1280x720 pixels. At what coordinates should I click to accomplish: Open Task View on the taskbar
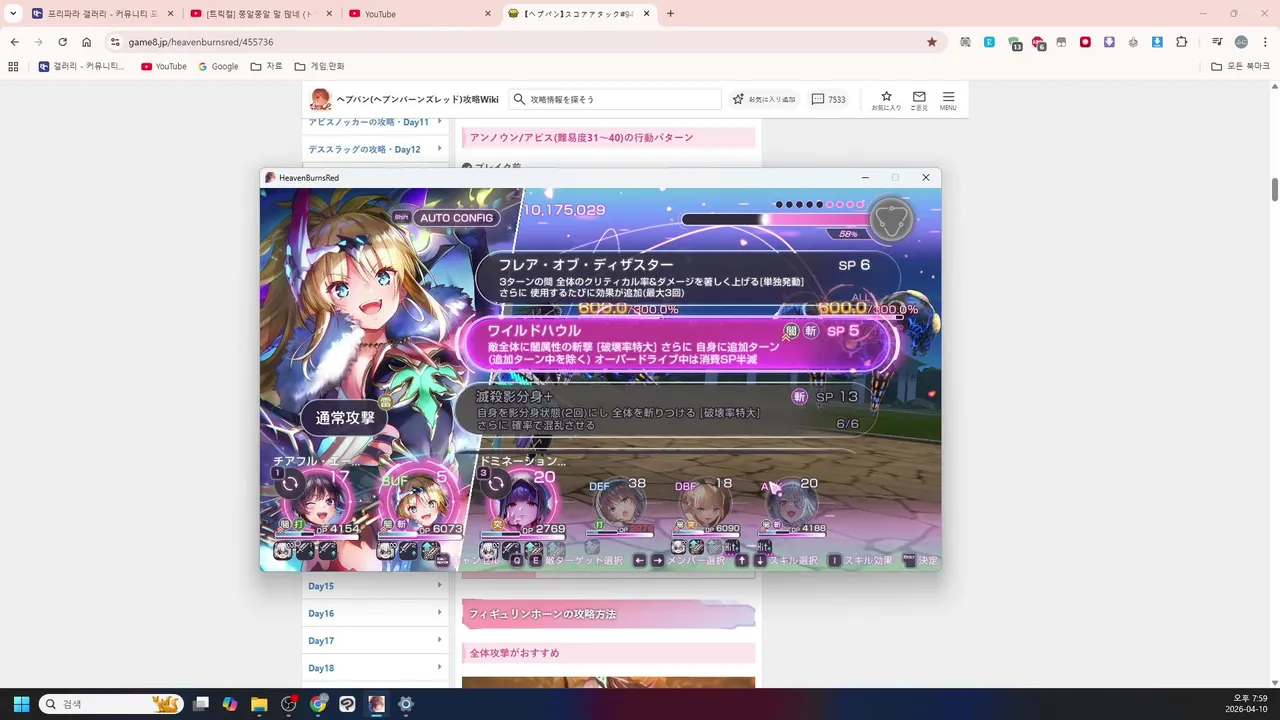[201, 704]
